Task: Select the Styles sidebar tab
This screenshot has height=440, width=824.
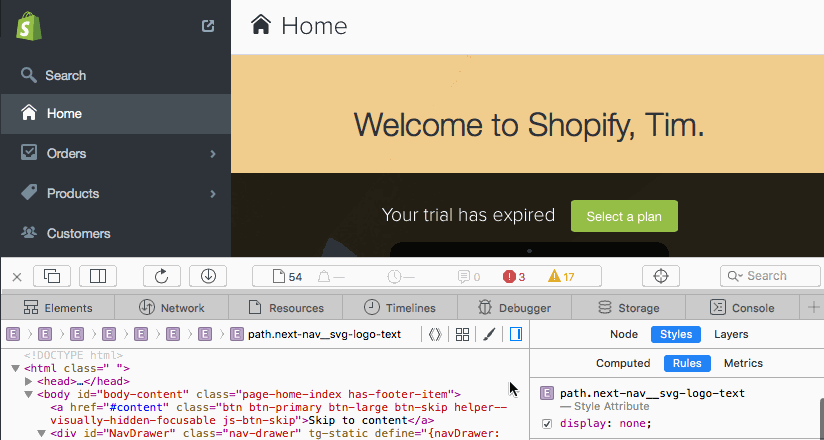Action: click(x=676, y=334)
